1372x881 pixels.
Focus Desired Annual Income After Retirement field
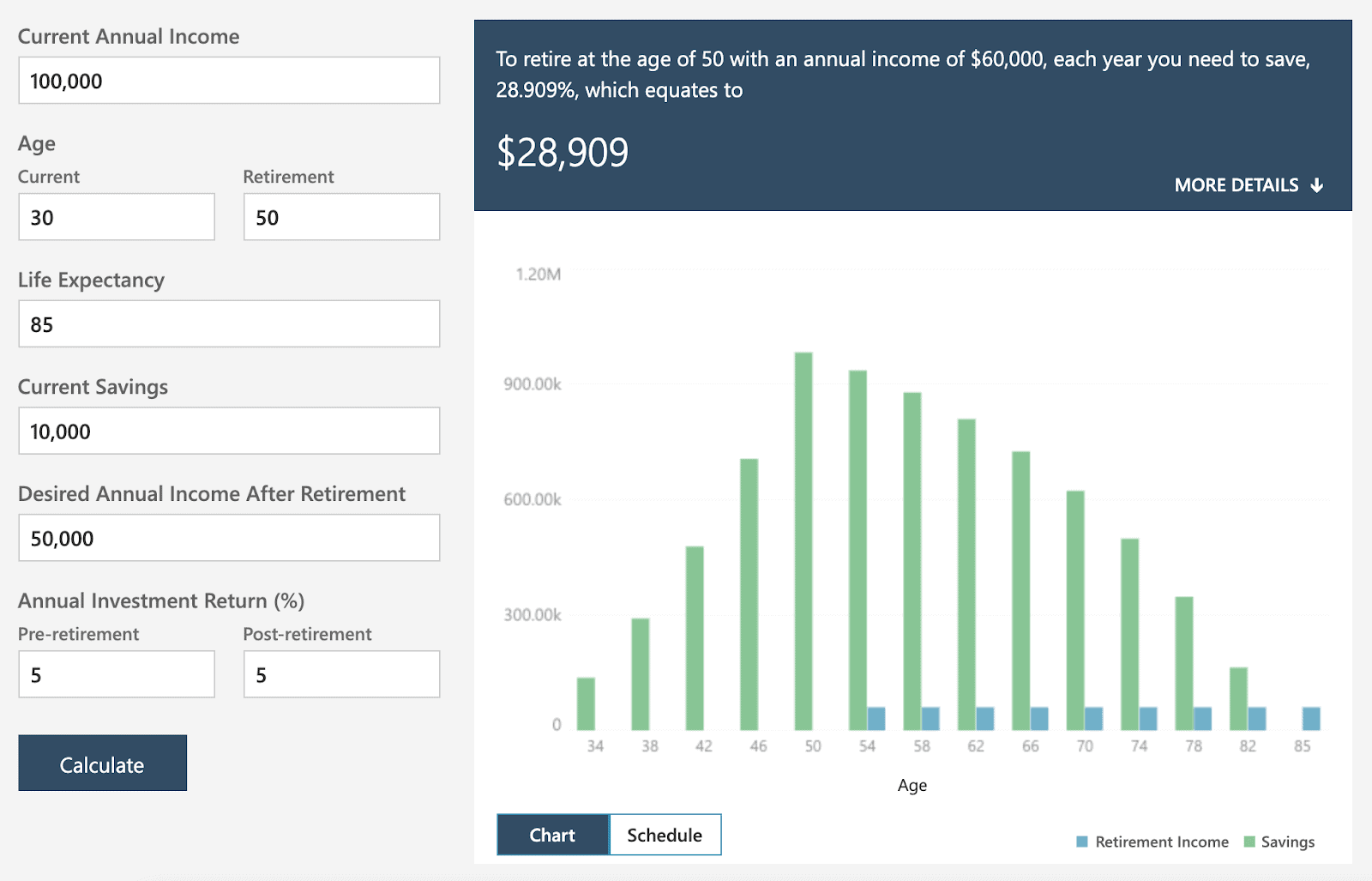pos(229,538)
